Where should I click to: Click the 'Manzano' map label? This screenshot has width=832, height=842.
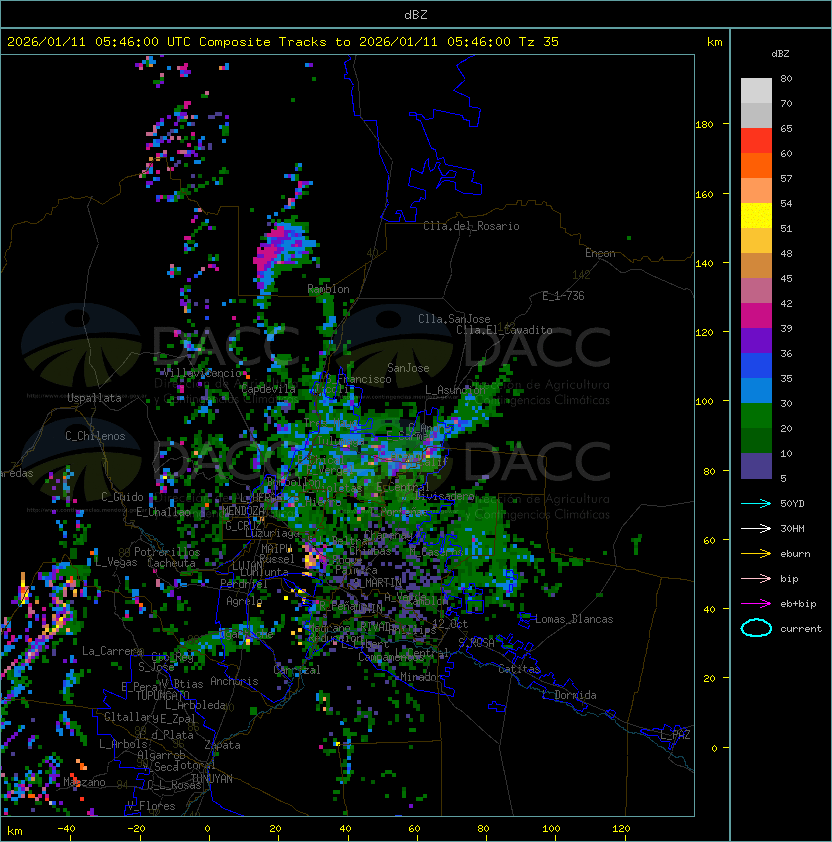tap(84, 782)
